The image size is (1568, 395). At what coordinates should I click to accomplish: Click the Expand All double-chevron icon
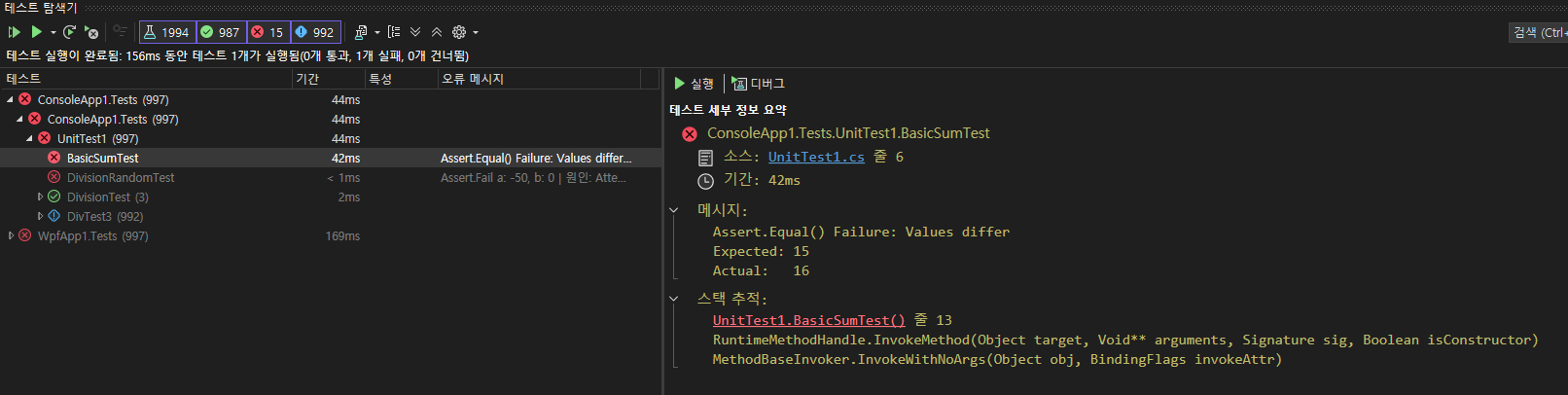415,32
